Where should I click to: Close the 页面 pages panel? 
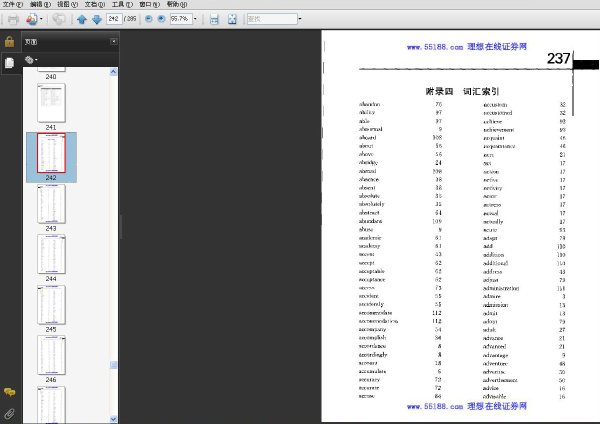pos(114,41)
